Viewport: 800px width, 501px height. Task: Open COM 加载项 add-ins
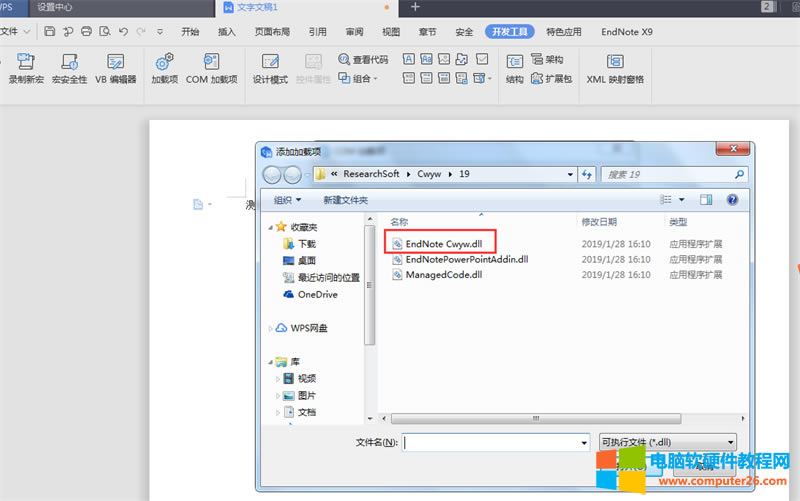coord(211,62)
